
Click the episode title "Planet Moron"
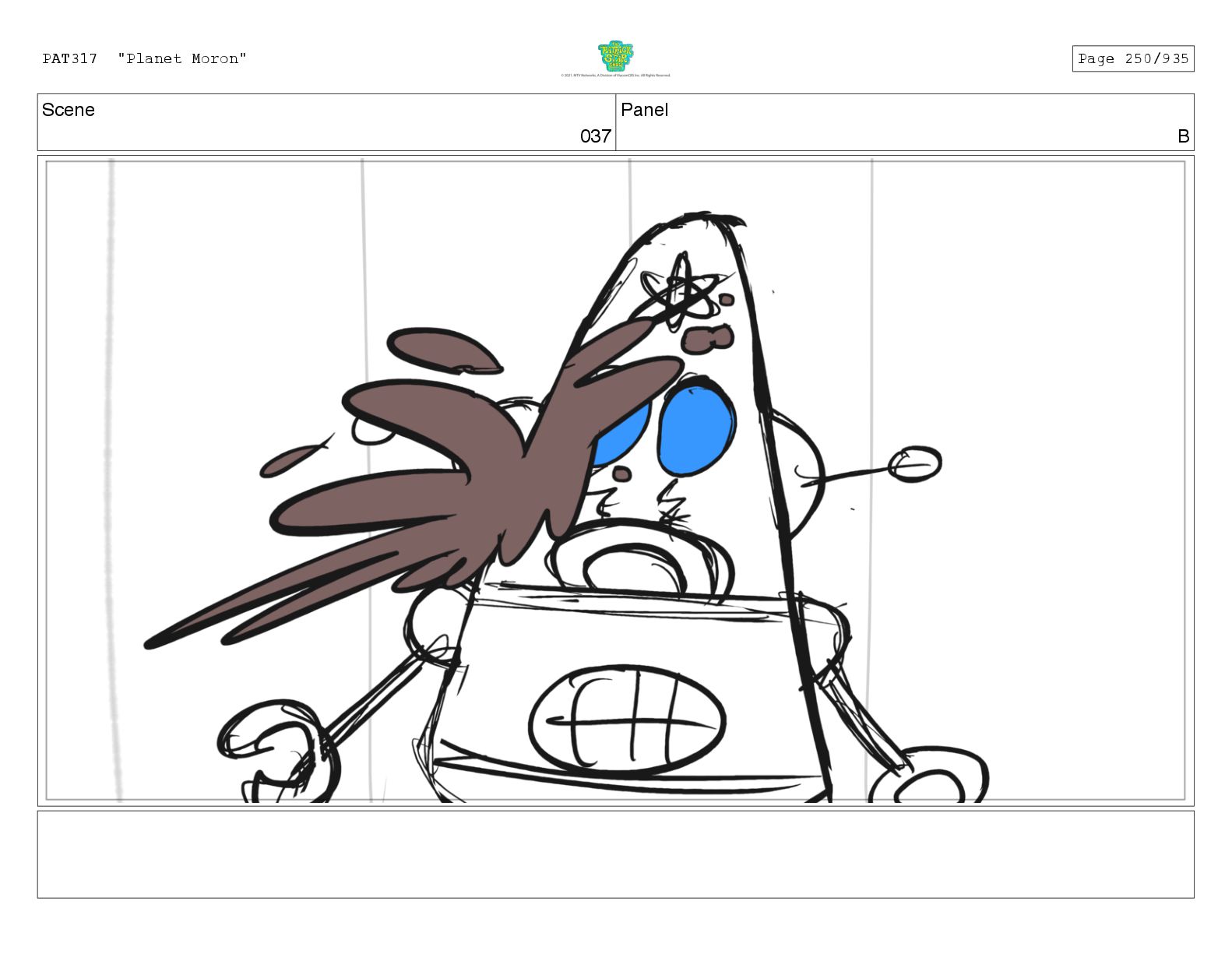point(182,58)
